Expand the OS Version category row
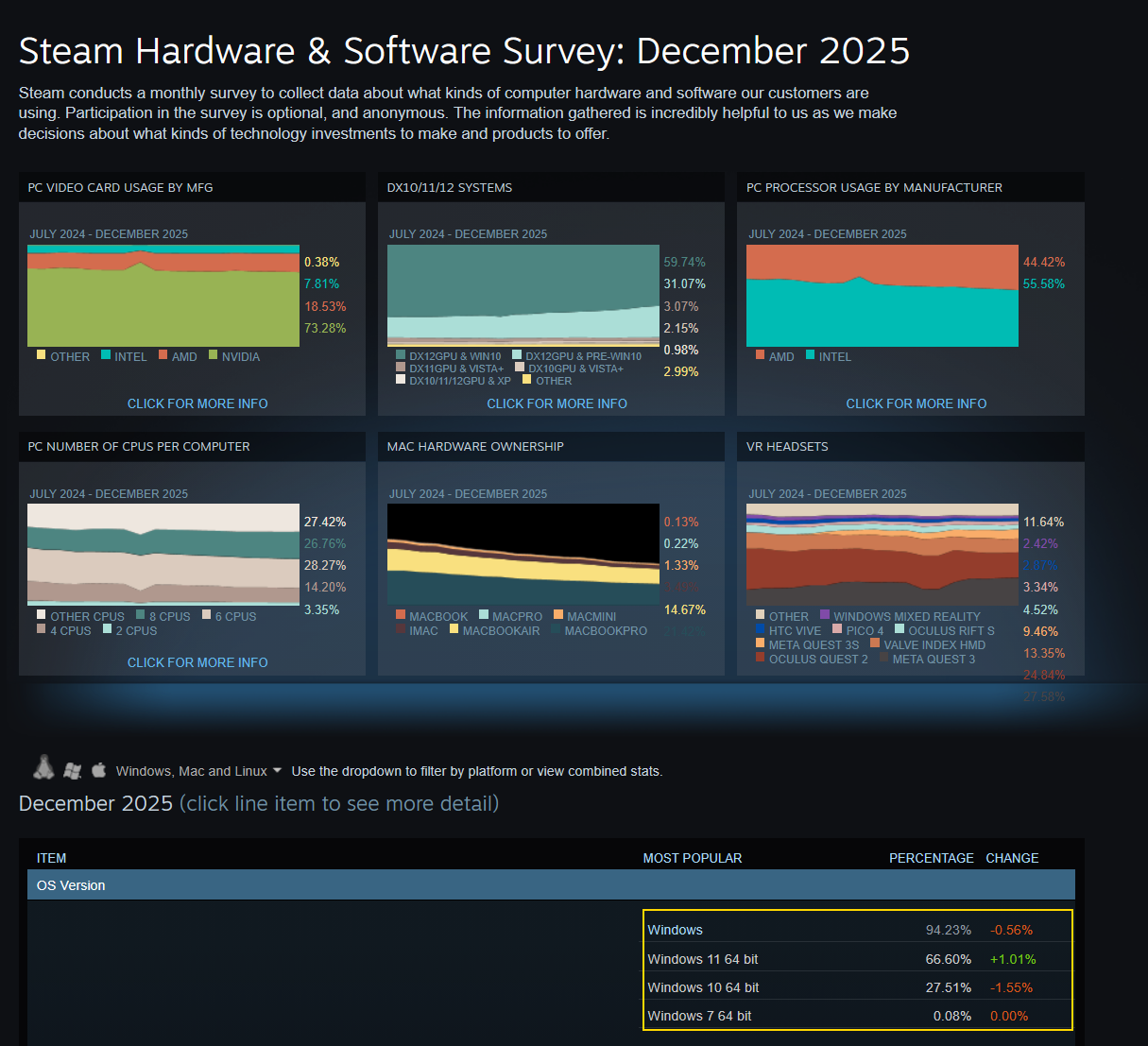This screenshot has width=1148, height=1046. (551, 885)
